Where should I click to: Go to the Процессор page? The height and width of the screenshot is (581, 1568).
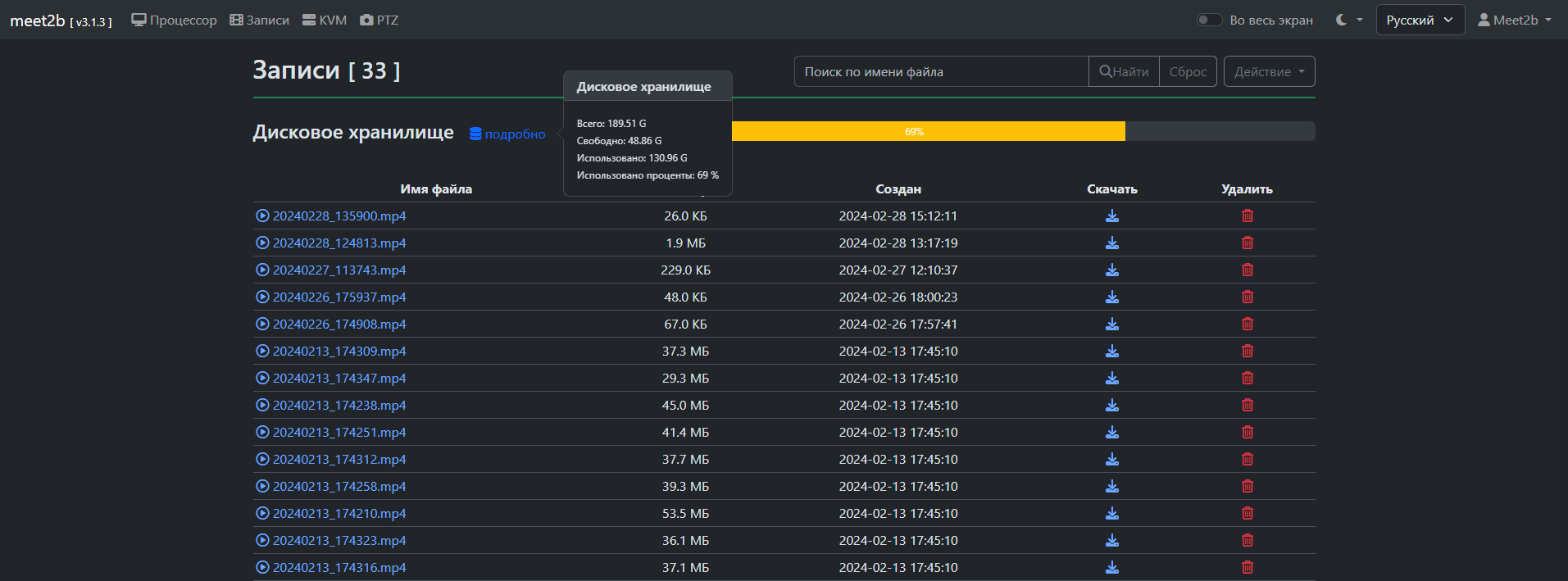(x=175, y=20)
